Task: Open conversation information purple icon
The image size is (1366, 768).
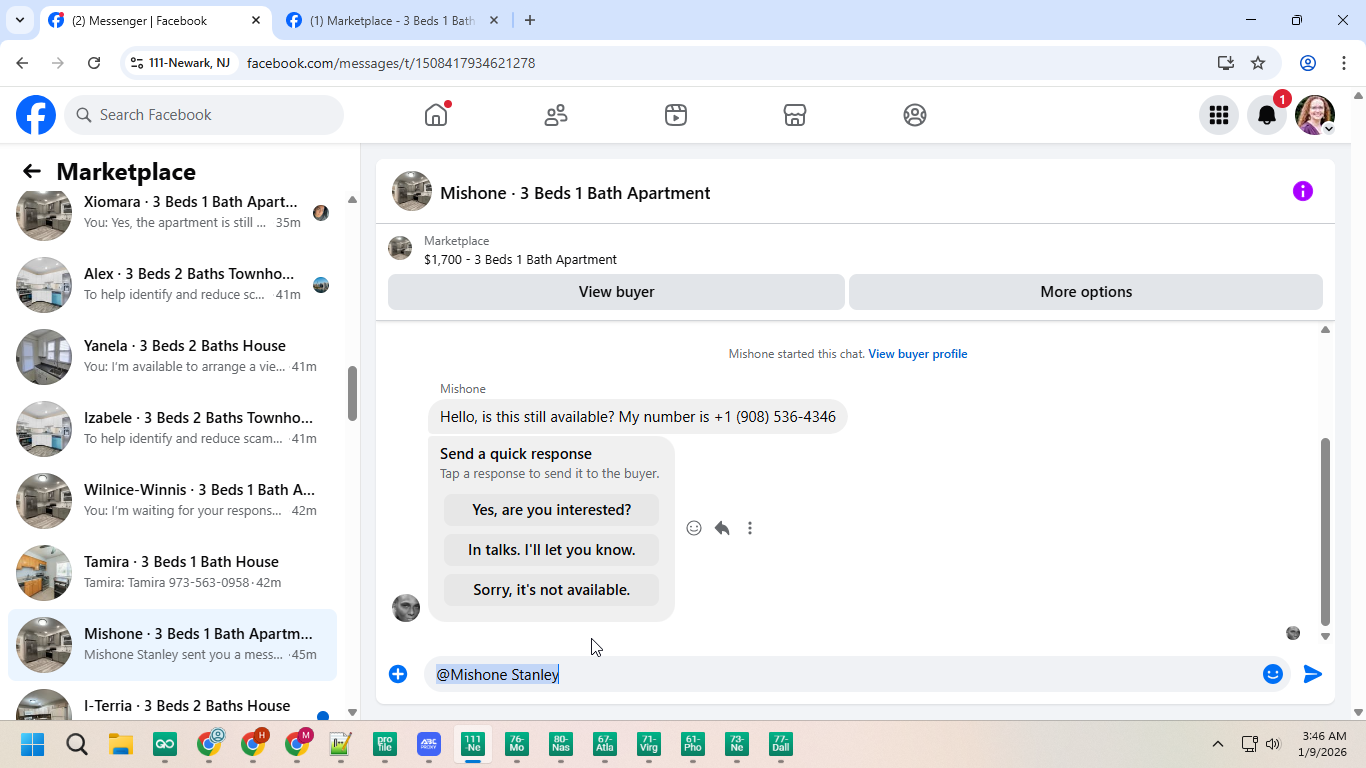Action: point(1302,191)
